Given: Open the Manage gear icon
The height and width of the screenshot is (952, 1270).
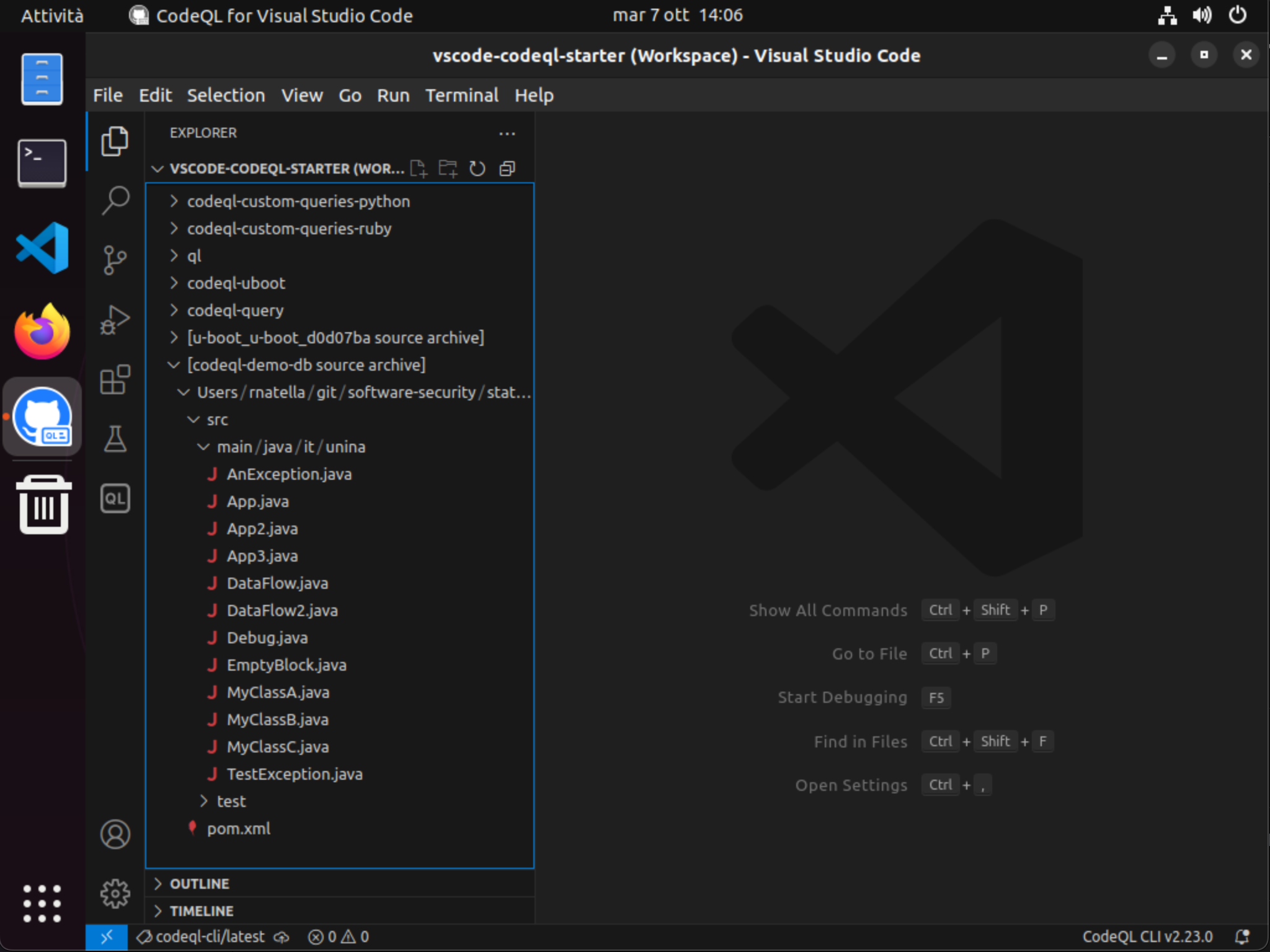Looking at the screenshot, I should tap(115, 894).
